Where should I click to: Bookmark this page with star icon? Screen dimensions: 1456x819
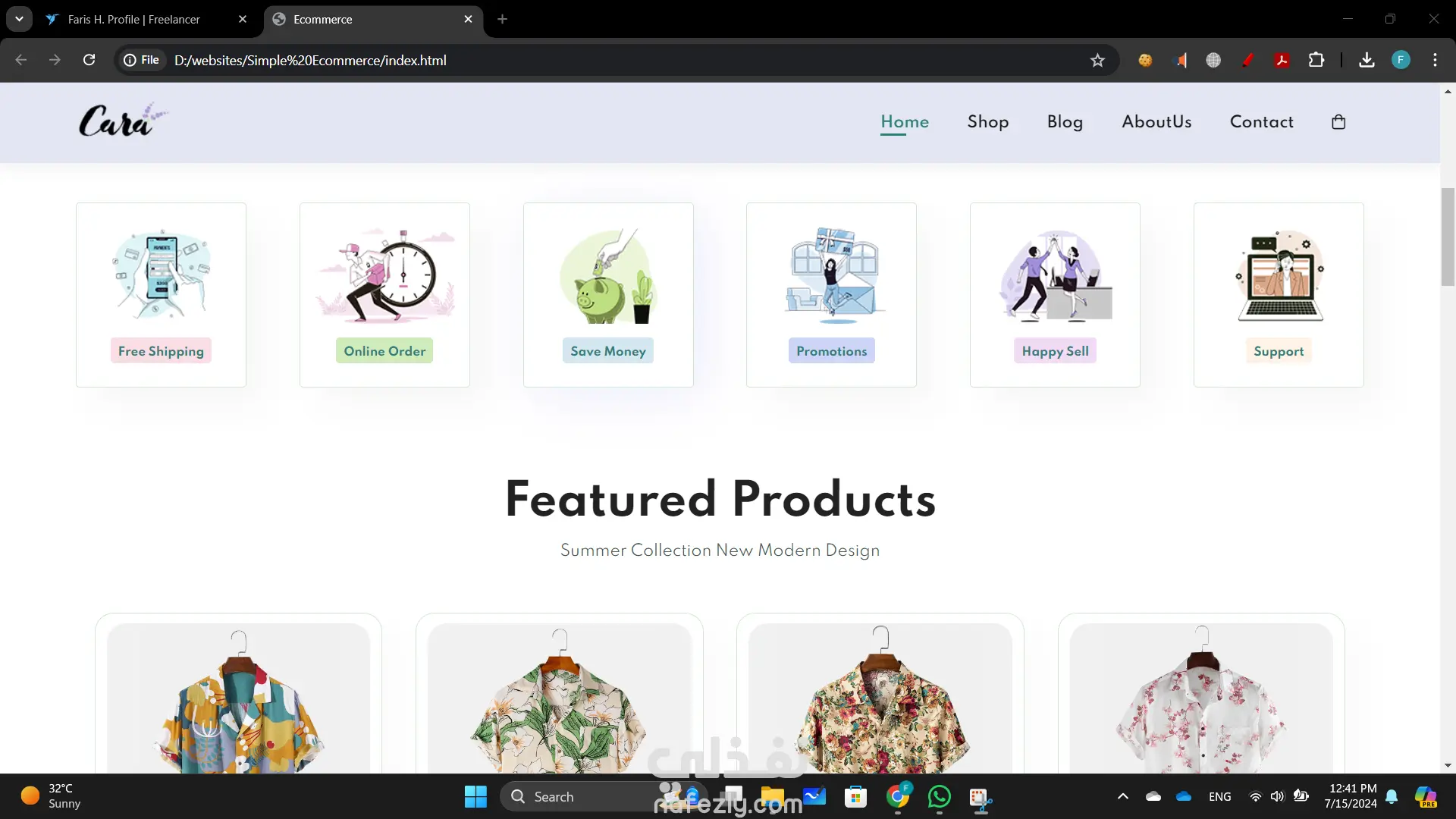1097,60
